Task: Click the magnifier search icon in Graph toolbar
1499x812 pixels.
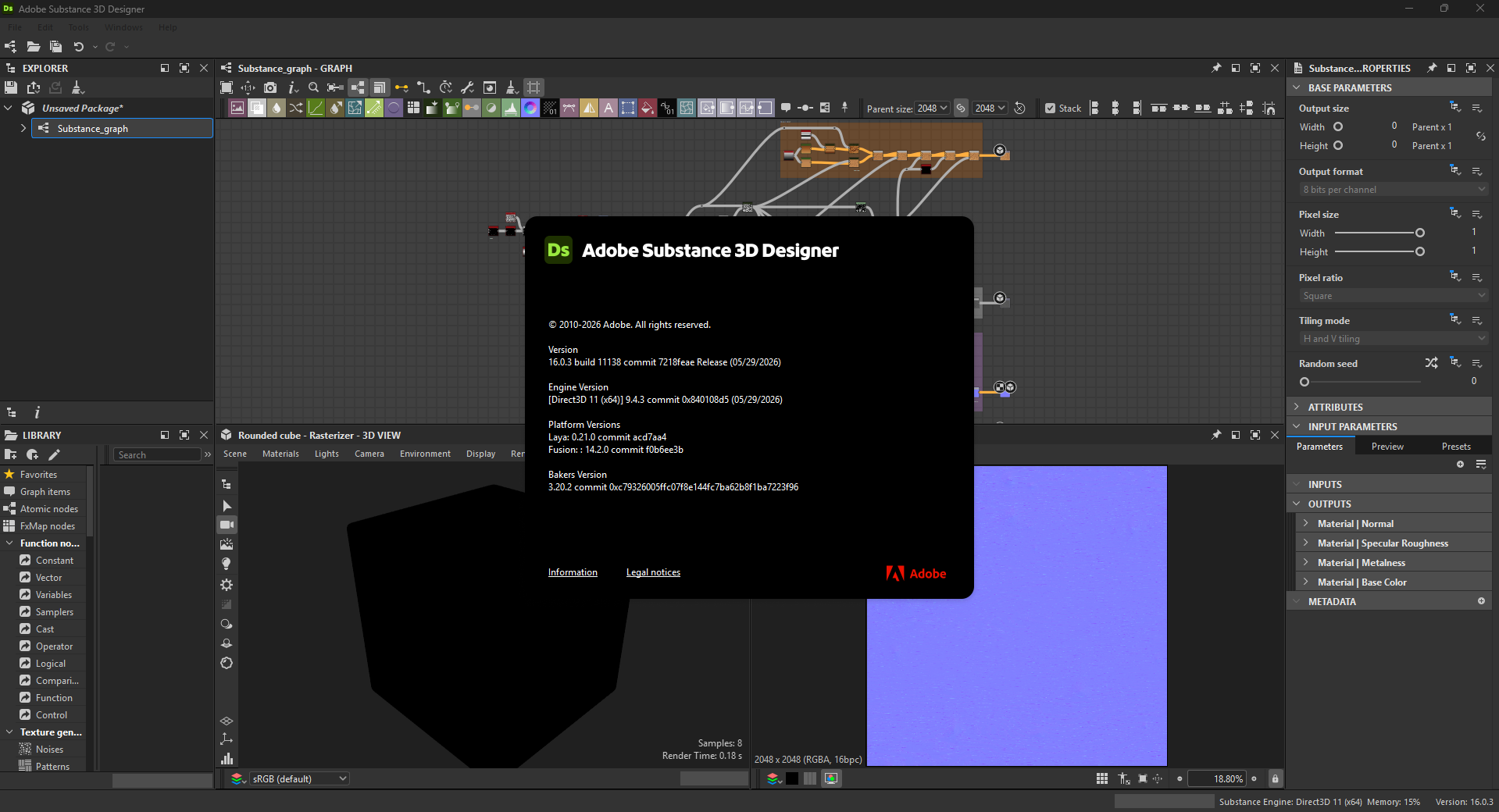Action: pyautogui.click(x=314, y=87)
